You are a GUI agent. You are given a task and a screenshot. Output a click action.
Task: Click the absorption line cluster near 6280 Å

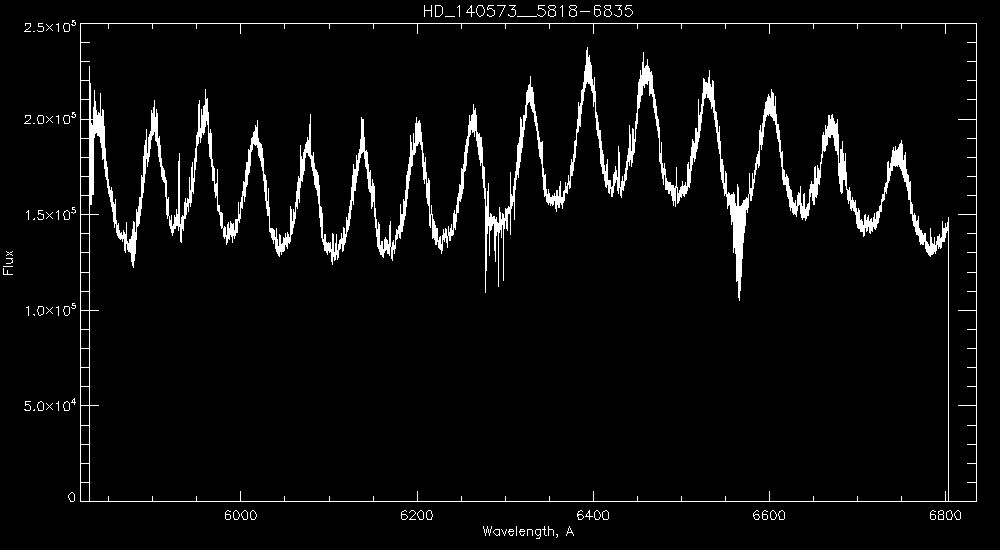pos(496,255)
